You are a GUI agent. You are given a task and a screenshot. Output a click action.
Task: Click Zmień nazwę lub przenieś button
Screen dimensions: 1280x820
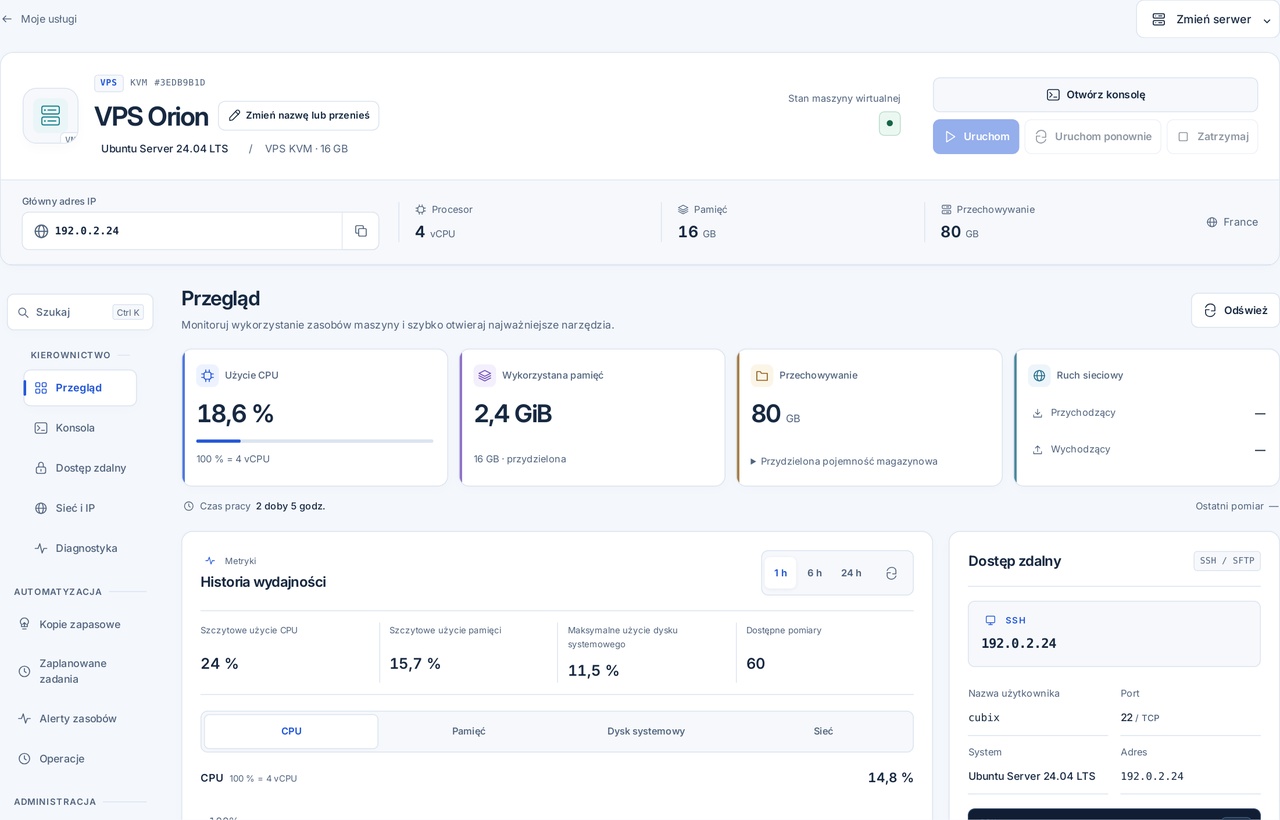(x=298, y=115)
